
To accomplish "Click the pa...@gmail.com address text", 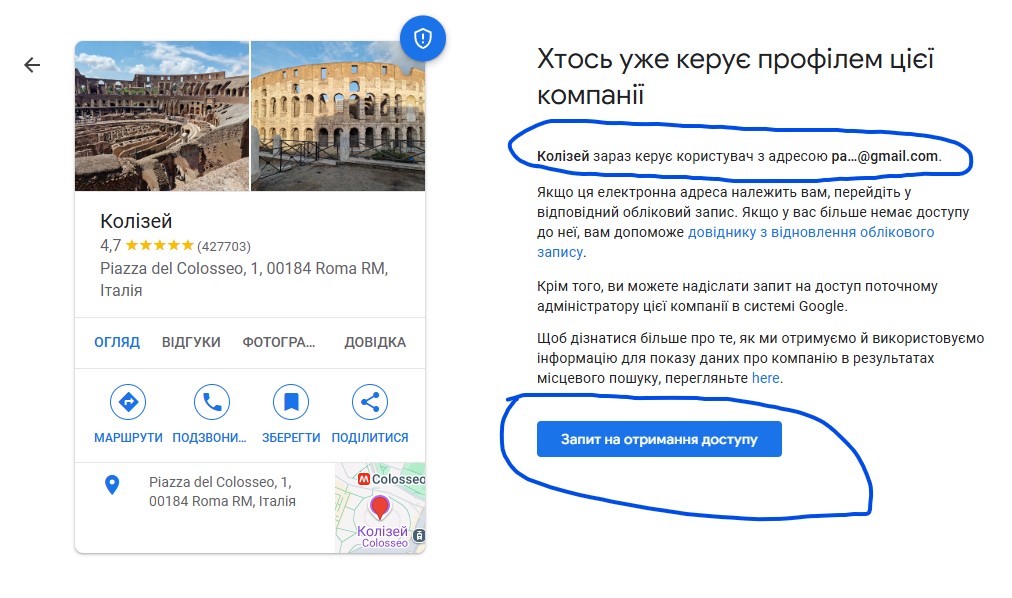I will 884,156.
